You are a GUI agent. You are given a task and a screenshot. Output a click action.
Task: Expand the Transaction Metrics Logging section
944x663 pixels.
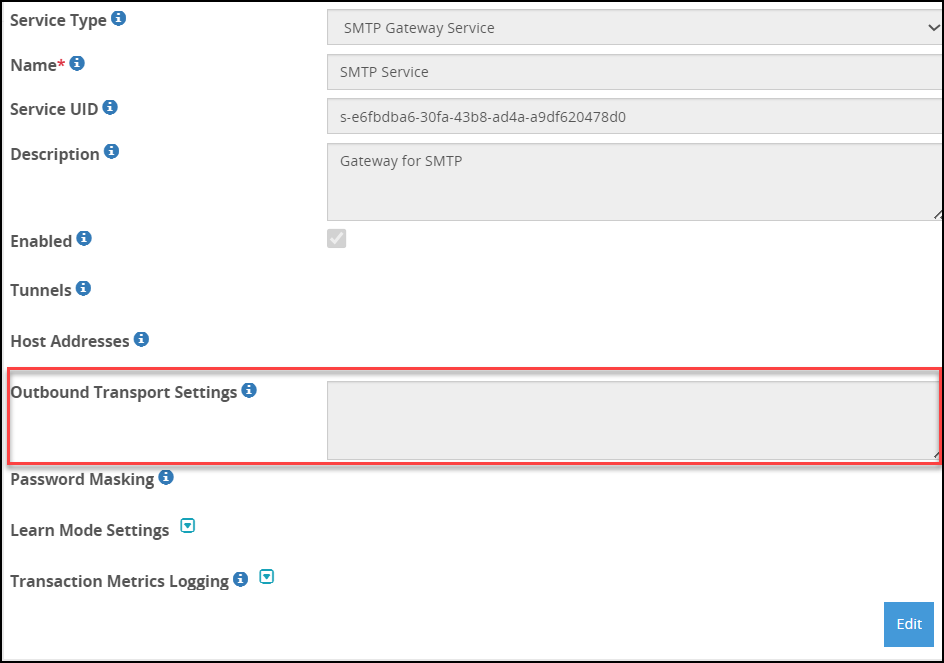point(266,577)
